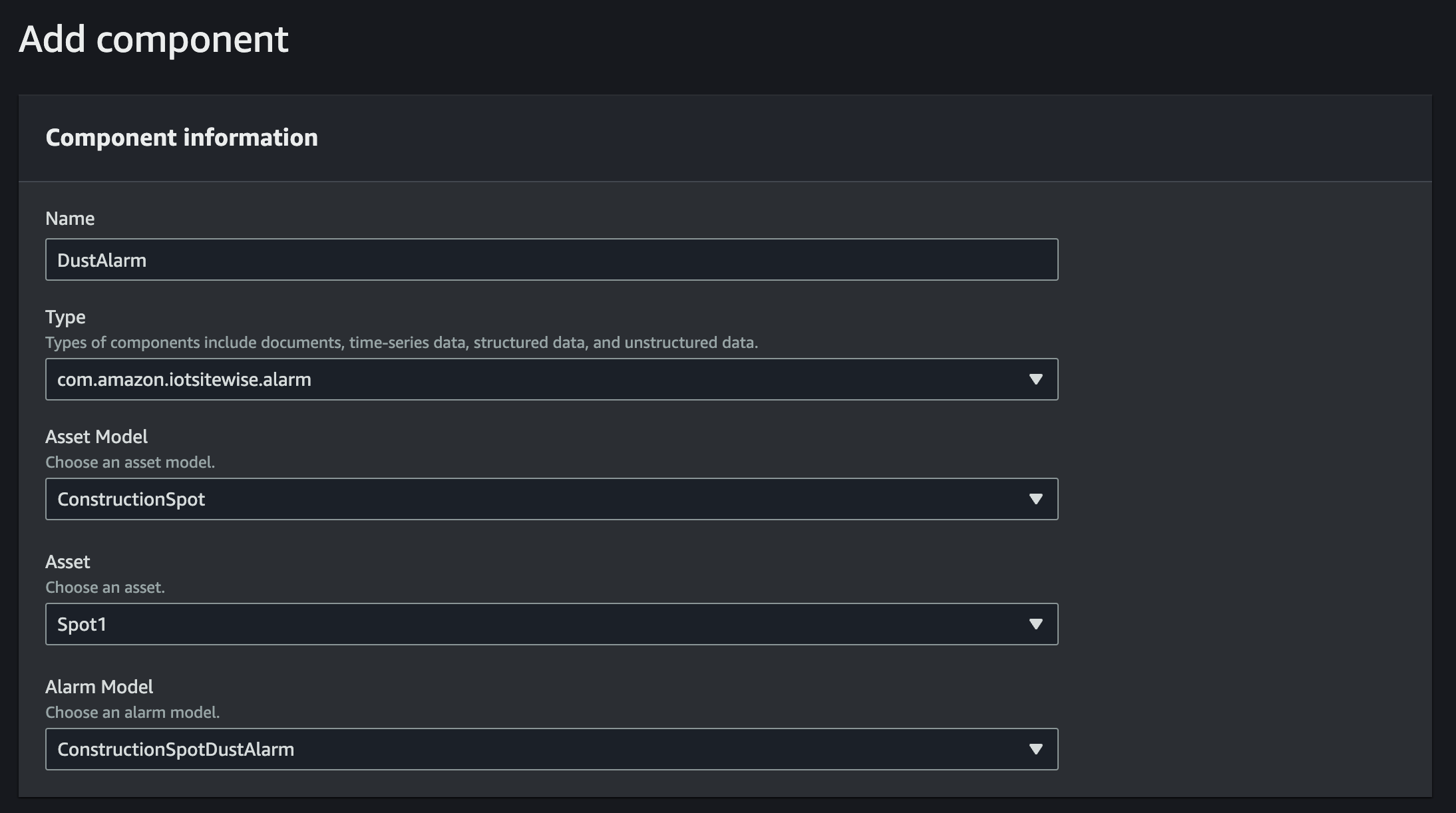
Task: Select the DustAlarm text in Name
Action: pyautogui.click(x=102, y=260)
